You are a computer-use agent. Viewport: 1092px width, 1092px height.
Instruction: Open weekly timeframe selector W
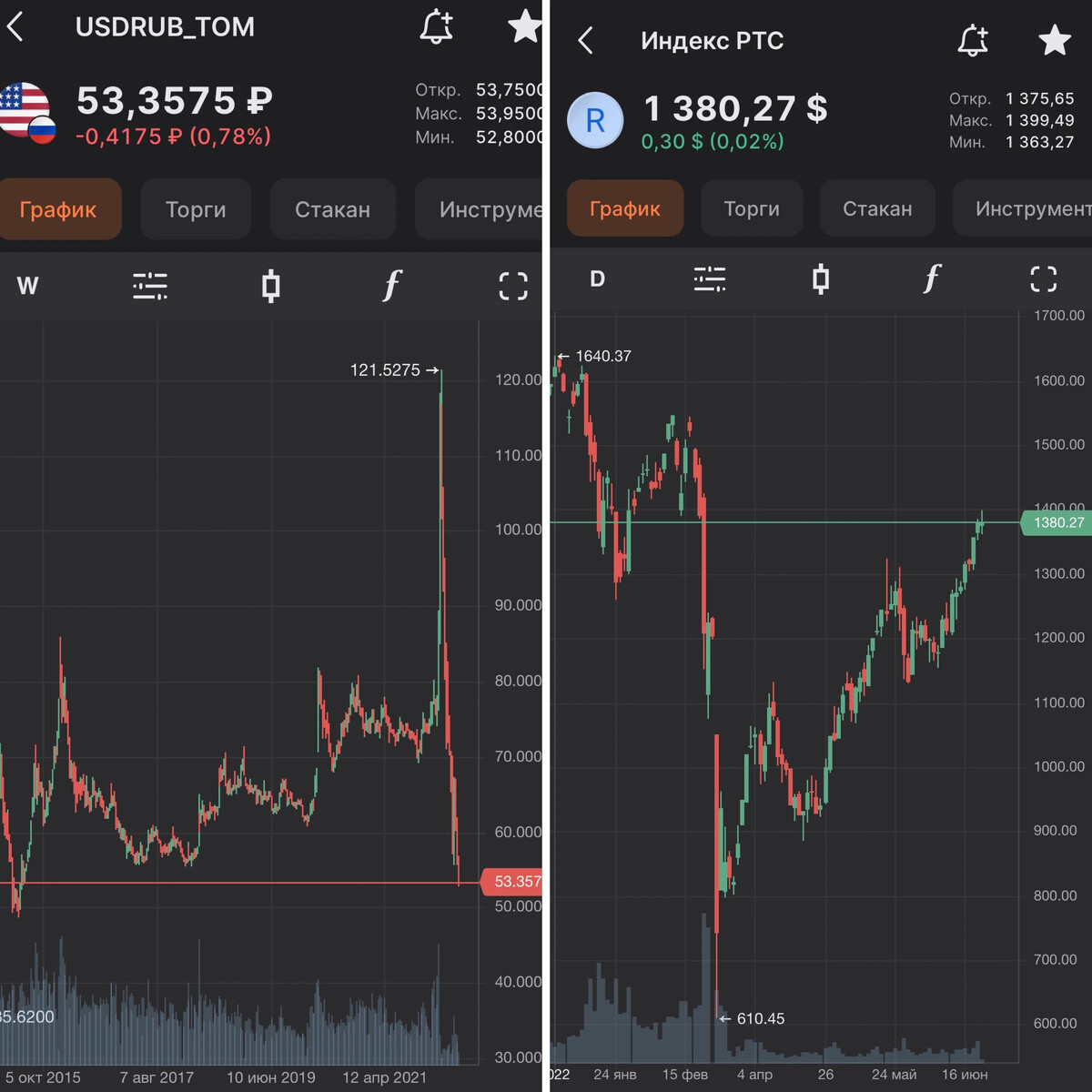[27, 287]
